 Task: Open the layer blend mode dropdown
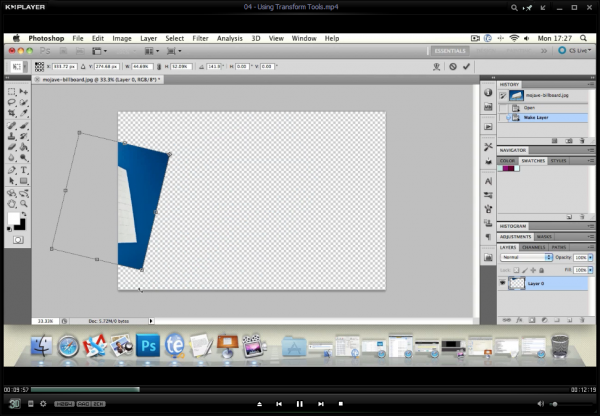tap(527, 256)
